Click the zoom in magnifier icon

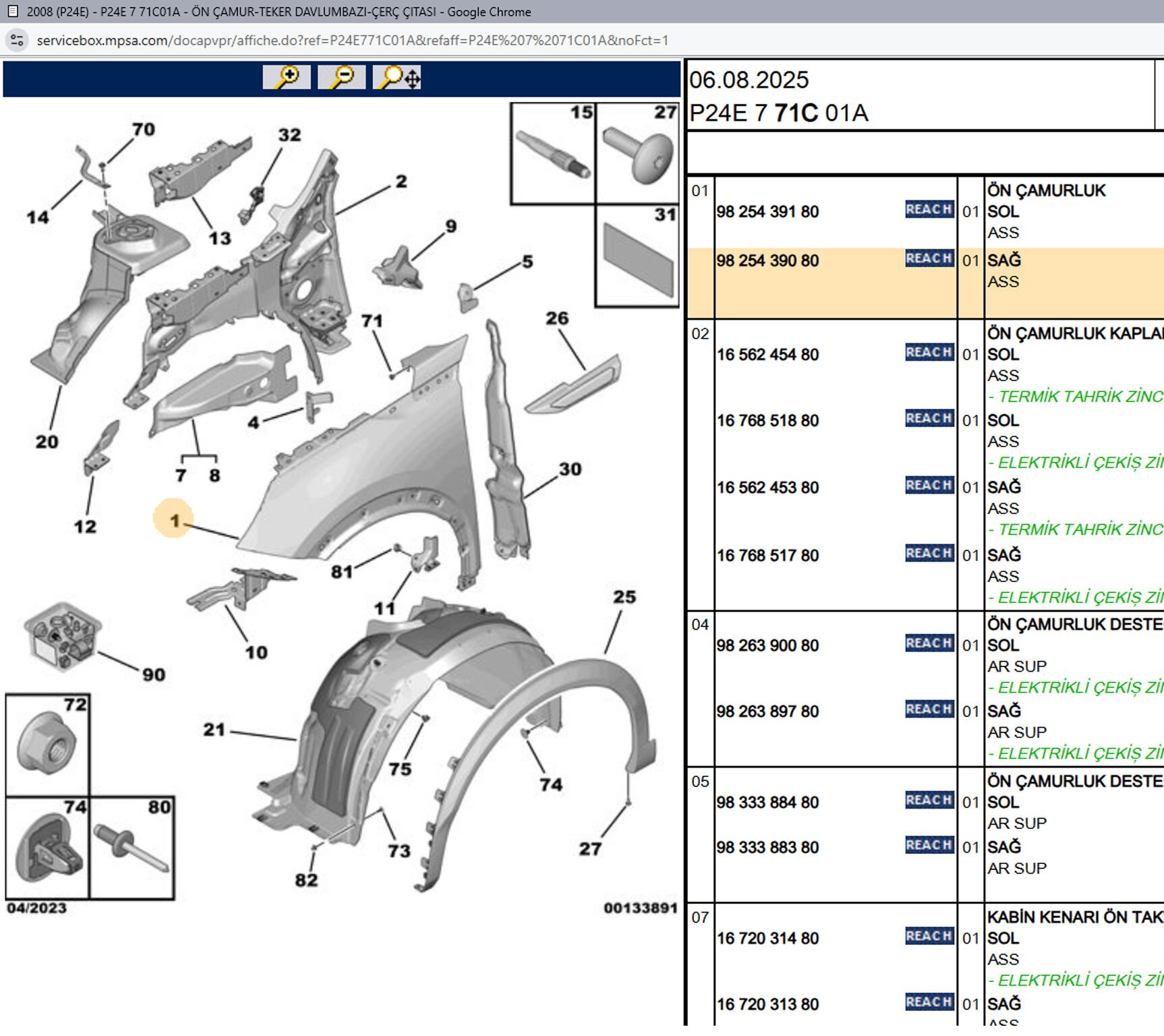tap(287, 78)
